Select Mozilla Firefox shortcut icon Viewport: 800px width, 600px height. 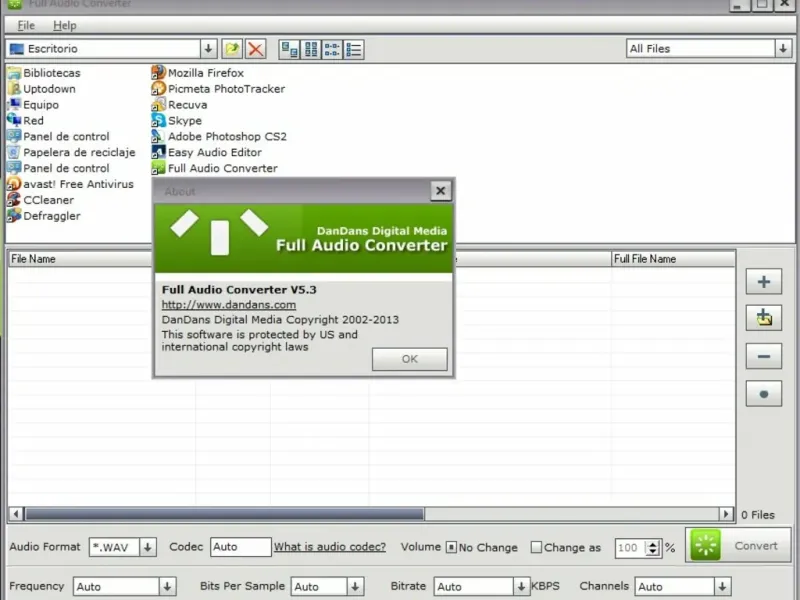(198, 73)
